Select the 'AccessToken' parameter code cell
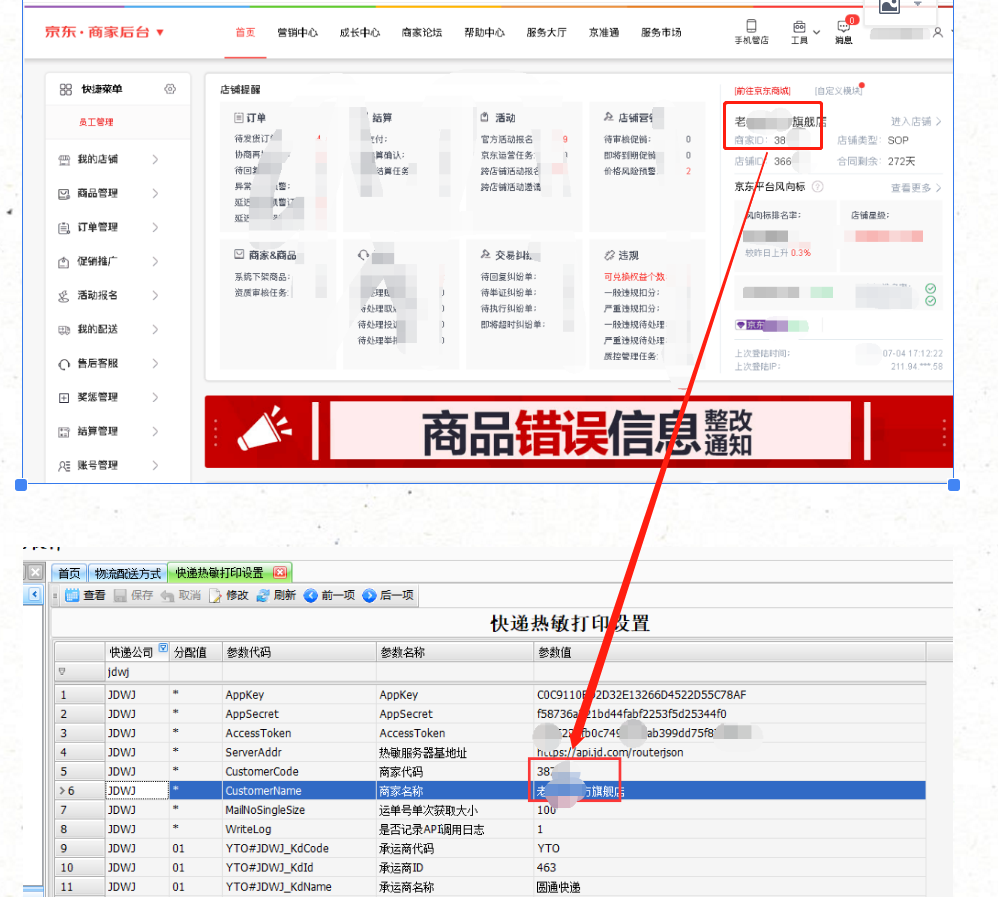This screenshot has height=897, width=998. tap(299, 733)
